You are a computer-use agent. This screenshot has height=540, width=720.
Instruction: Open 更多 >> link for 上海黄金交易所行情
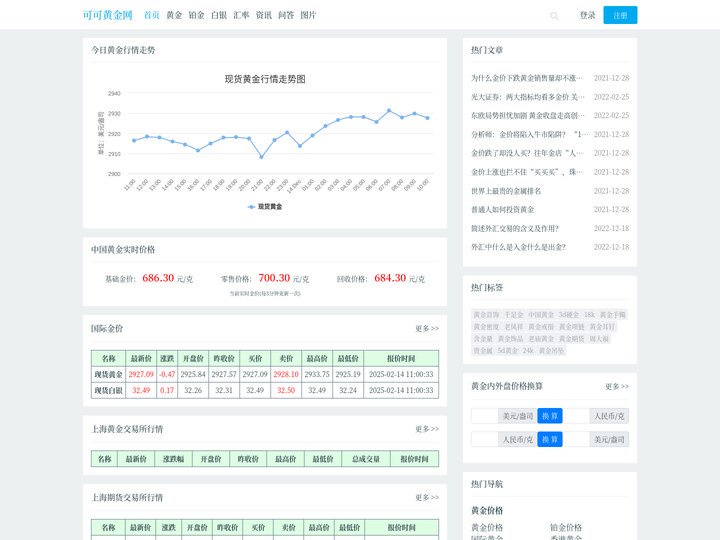tap(427, 429)
